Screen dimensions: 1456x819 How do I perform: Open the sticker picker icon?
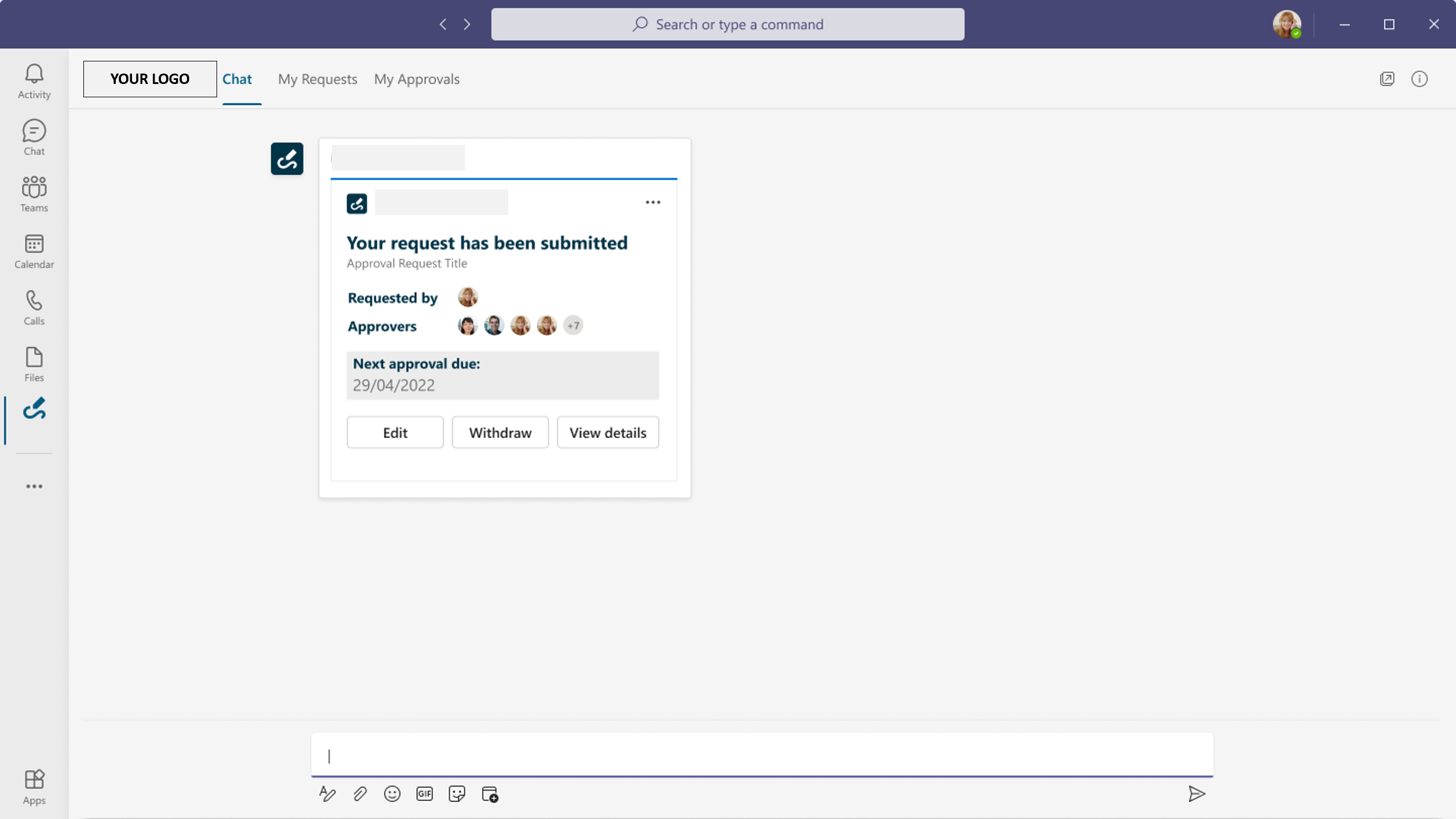pos(457,794)
